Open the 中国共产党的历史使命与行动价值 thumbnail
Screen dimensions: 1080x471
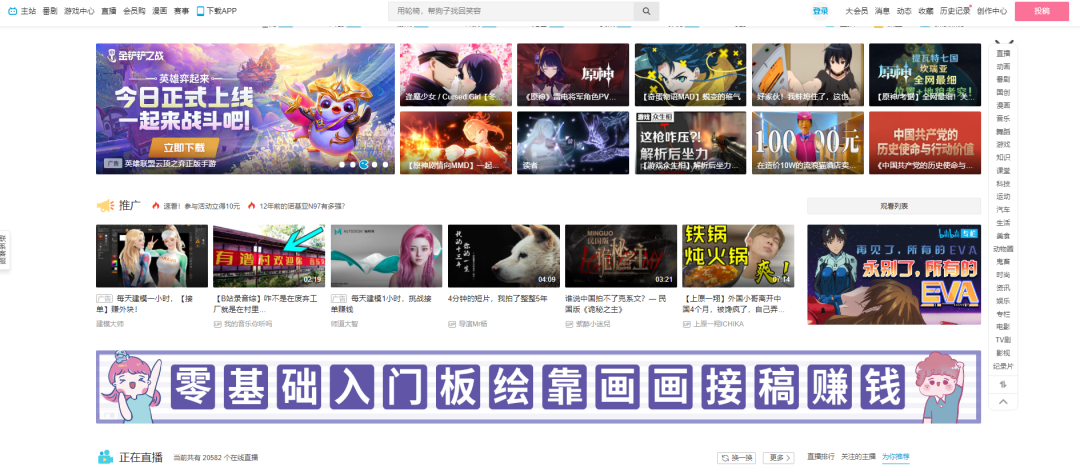pyautogui.click(x=925, y=143)
